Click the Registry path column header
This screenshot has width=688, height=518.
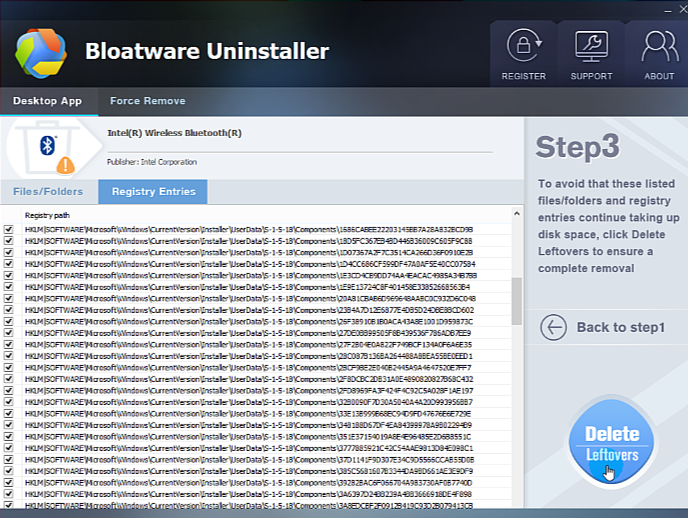click(x=47, y=215)
